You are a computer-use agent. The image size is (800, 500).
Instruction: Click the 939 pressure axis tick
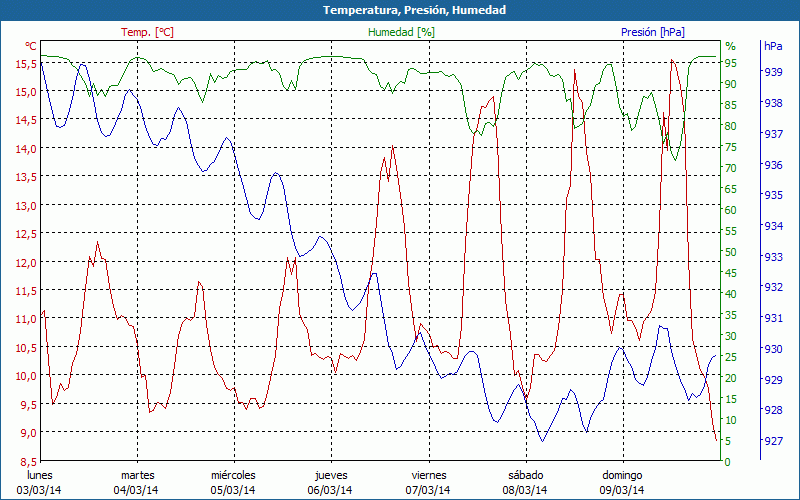[x=773, y=72]
